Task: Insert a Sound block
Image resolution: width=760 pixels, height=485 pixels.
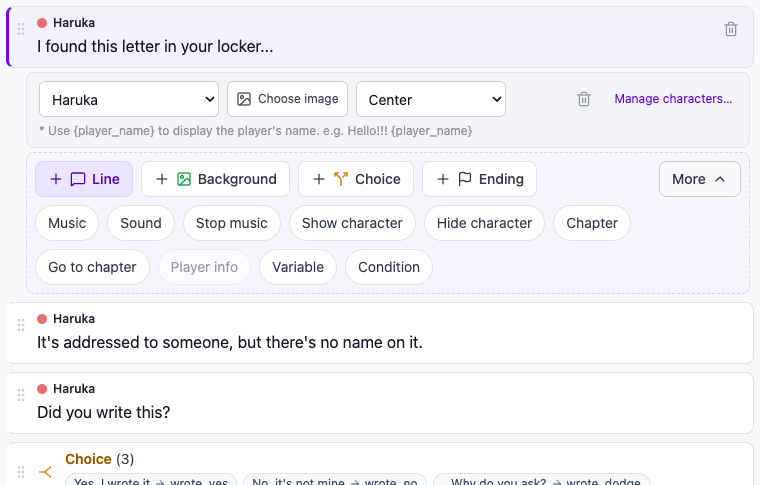Action: pyautogui.click(x=141, y=223)
